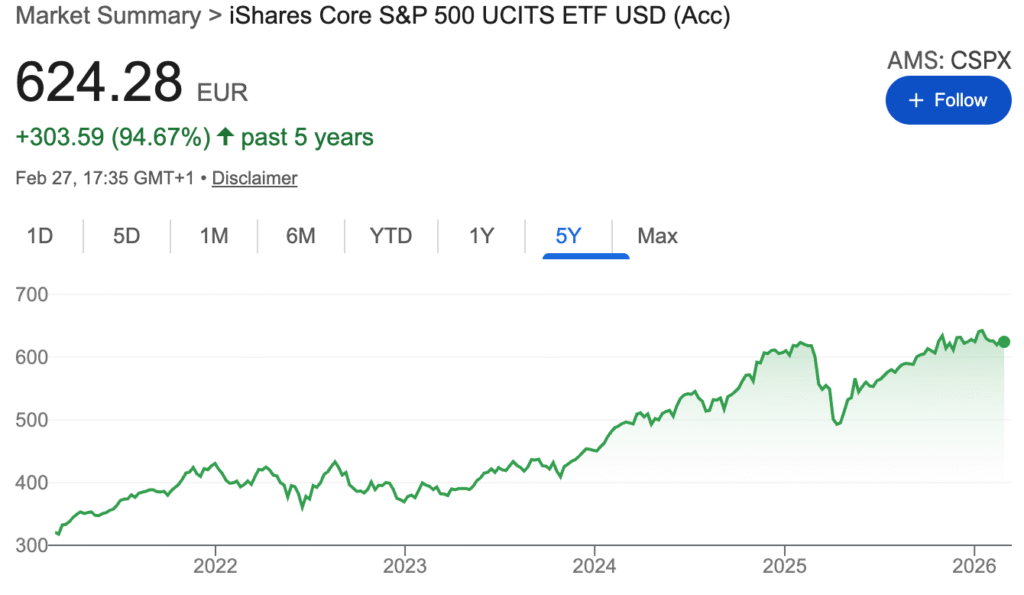Image resolution: width=1024 pixels, height=595 pixels.
Task: Select the 1D time range tab
Action: click(x=39, y=236)
